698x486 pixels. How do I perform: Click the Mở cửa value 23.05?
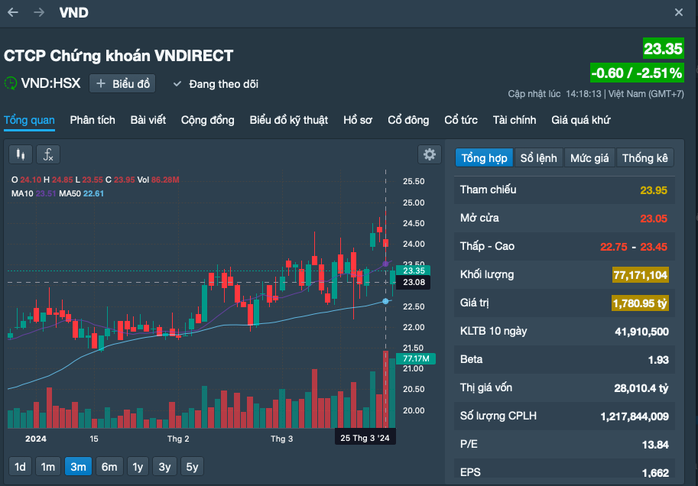[653, 219]
